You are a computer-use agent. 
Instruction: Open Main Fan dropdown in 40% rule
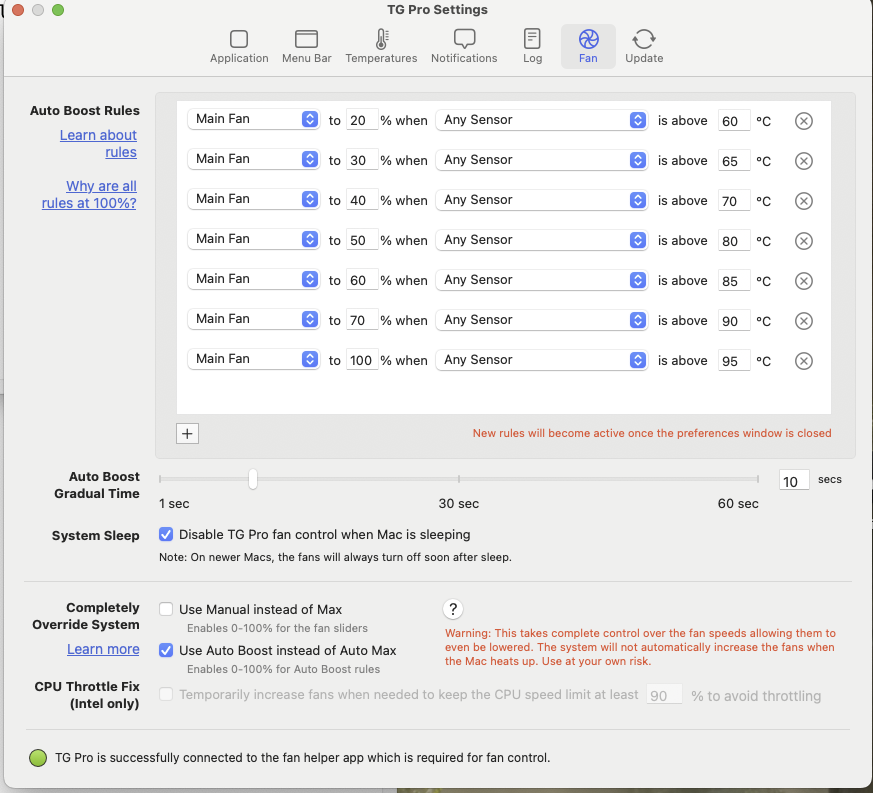coord(253,199)
